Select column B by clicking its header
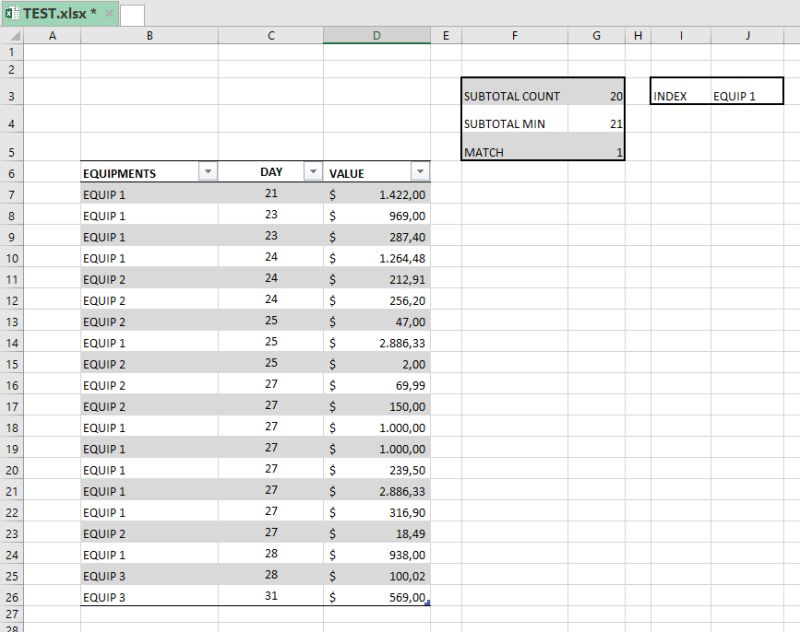800x632 pixels. coord(149,35)
